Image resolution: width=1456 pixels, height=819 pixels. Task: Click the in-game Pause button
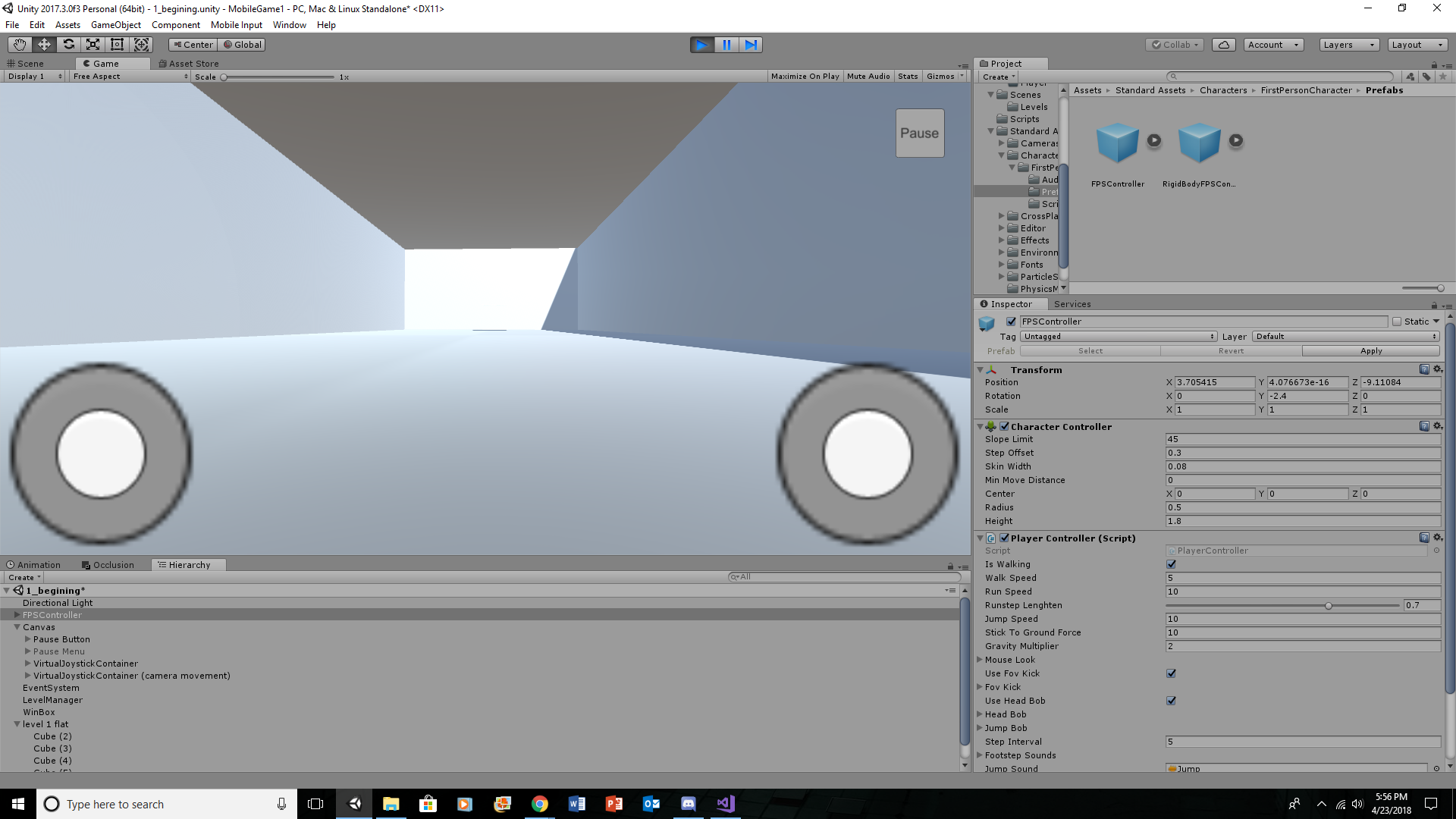(920, 133)
